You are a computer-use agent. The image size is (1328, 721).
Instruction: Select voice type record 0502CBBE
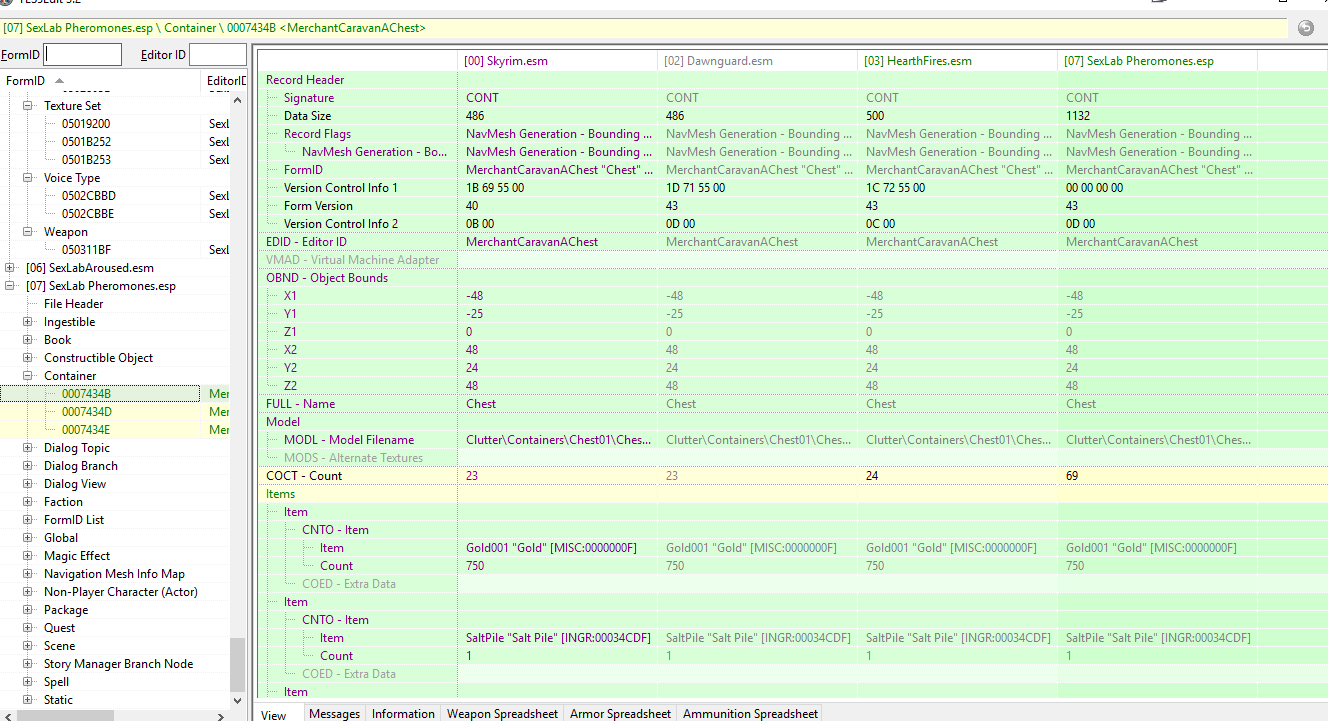click(89, 214)
